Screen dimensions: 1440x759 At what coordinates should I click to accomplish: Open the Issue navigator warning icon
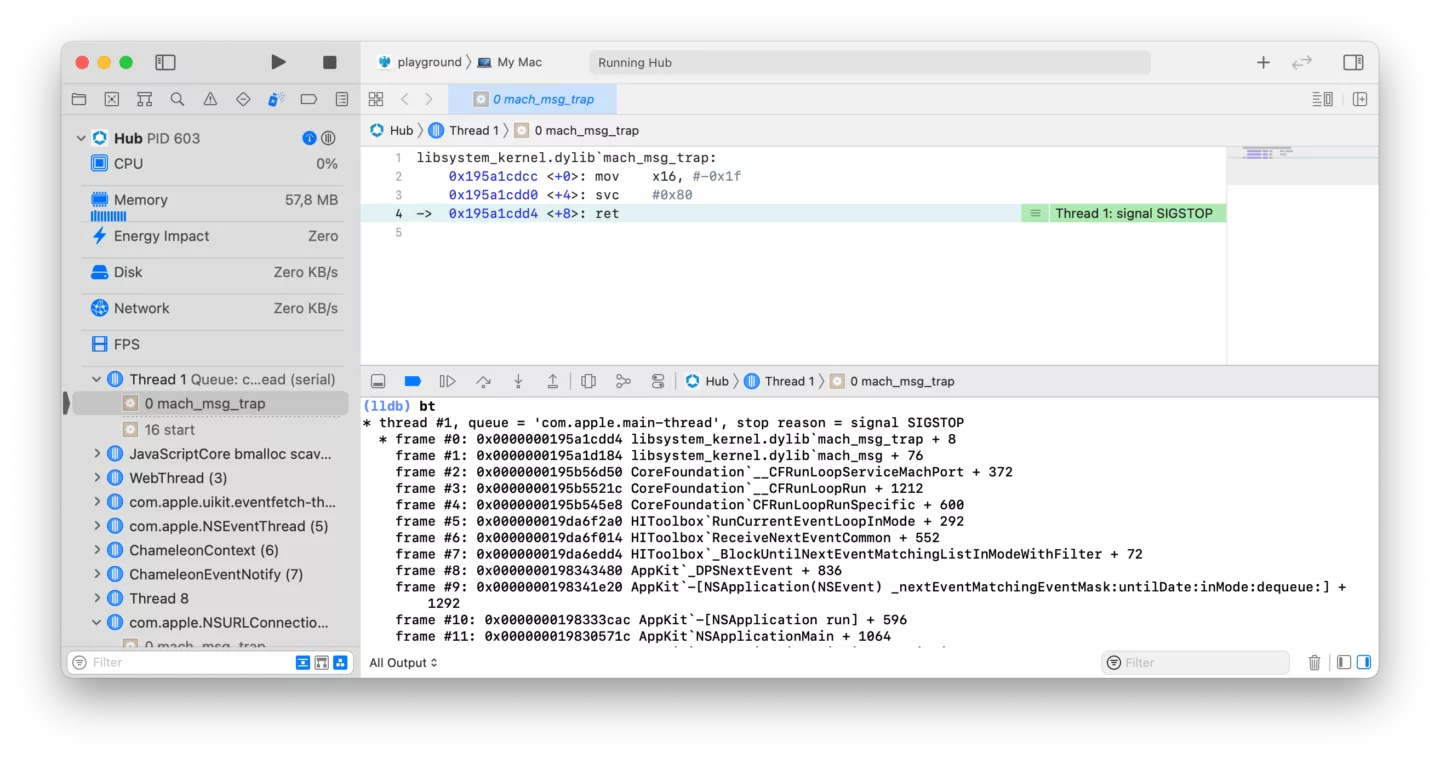(210, 99)
